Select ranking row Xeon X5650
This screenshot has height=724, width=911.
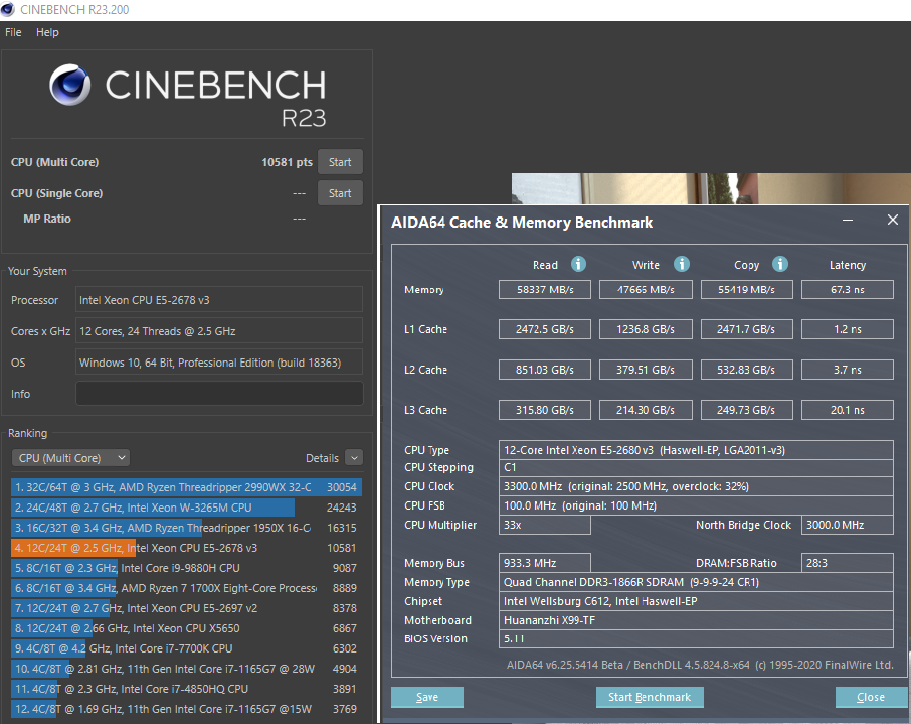click(186, 628)
